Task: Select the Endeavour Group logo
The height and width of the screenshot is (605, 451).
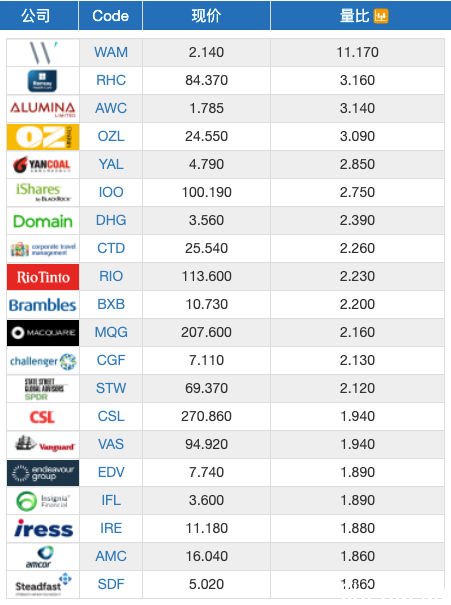Action: point(43,473)
